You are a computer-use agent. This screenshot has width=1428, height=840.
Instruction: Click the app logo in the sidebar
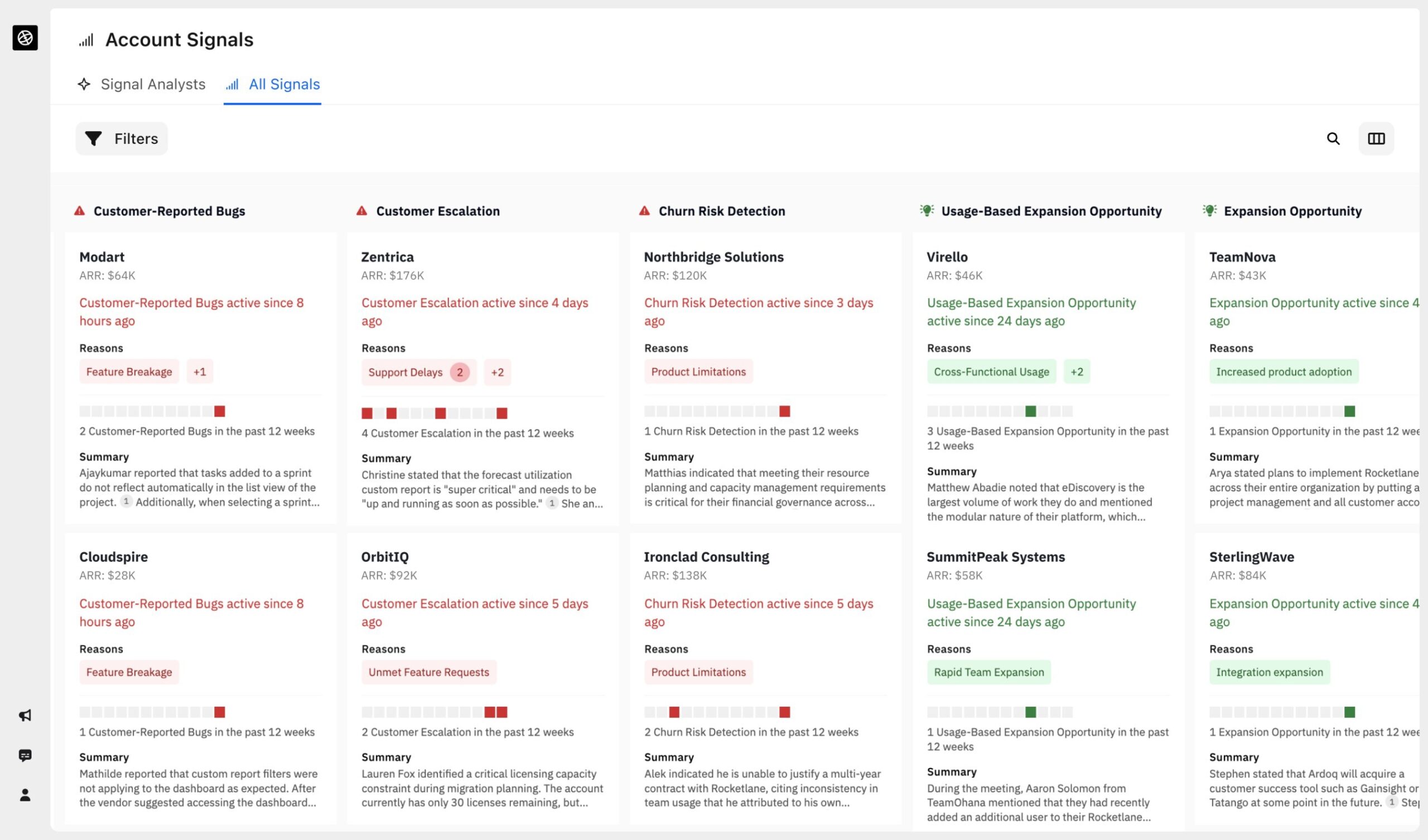click(x=25, y=37)
